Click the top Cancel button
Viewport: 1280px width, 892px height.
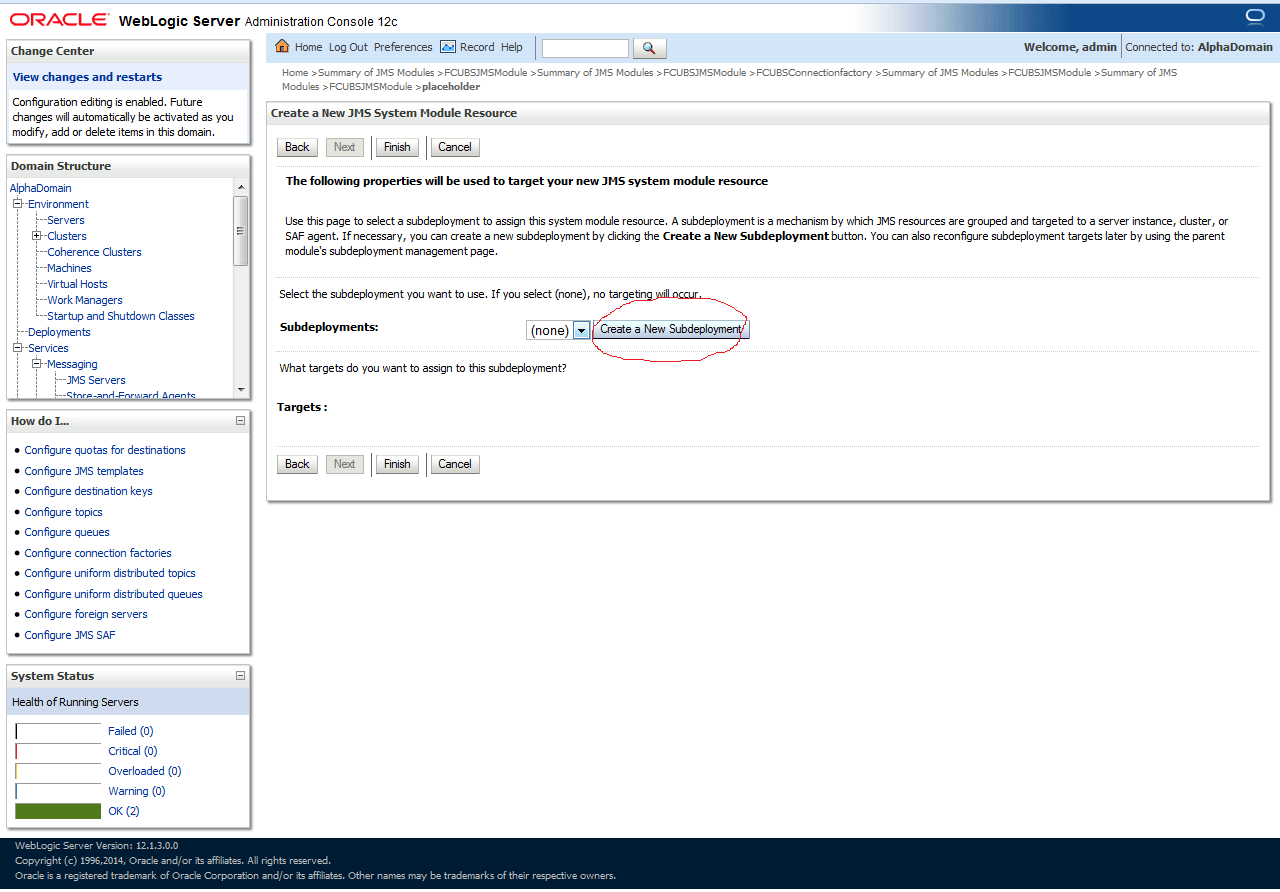(x=455, y=147)
